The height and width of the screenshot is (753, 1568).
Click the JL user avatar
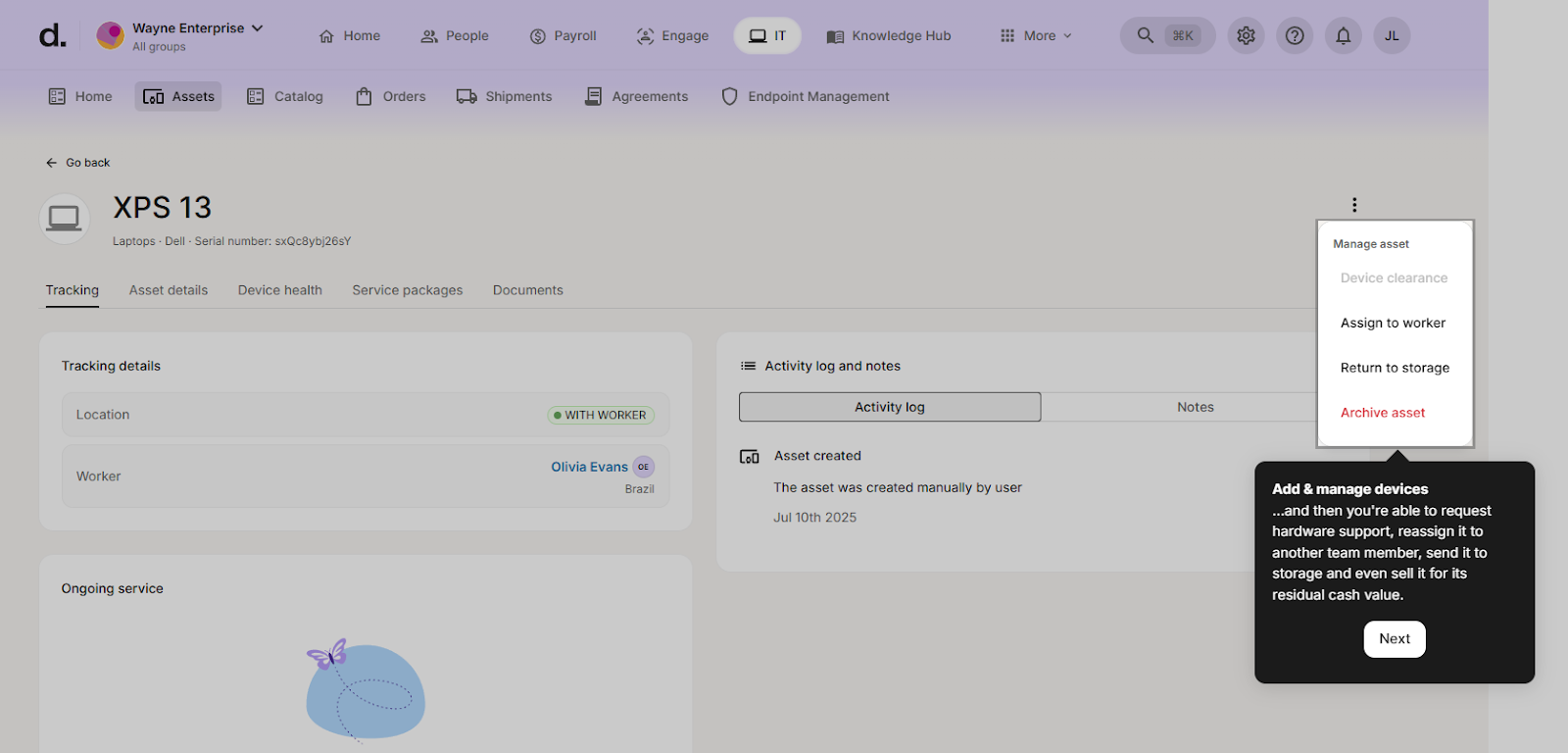1392,36
